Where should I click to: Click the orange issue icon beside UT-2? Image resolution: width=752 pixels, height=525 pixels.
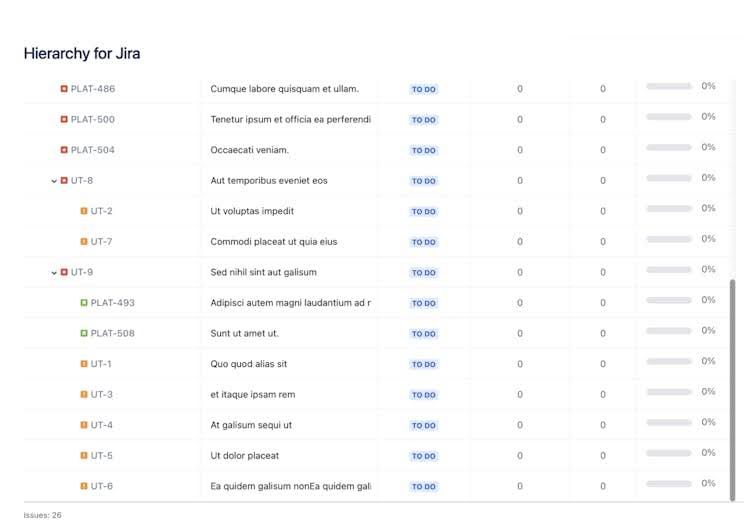click(x=84, y=211)
